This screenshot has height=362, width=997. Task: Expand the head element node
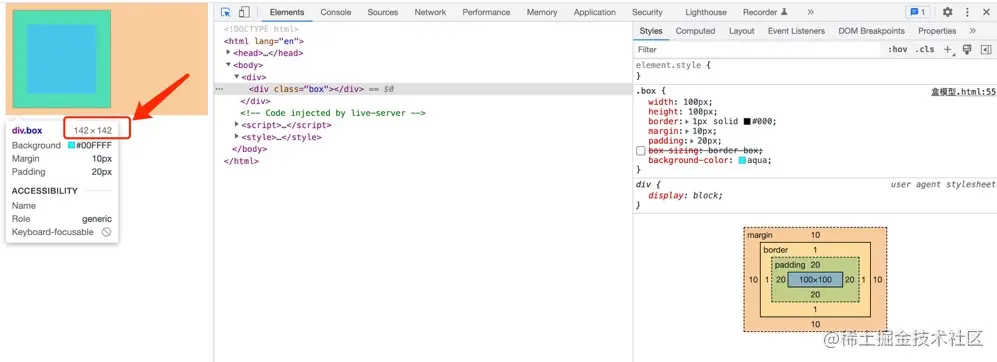click(228, 53)
